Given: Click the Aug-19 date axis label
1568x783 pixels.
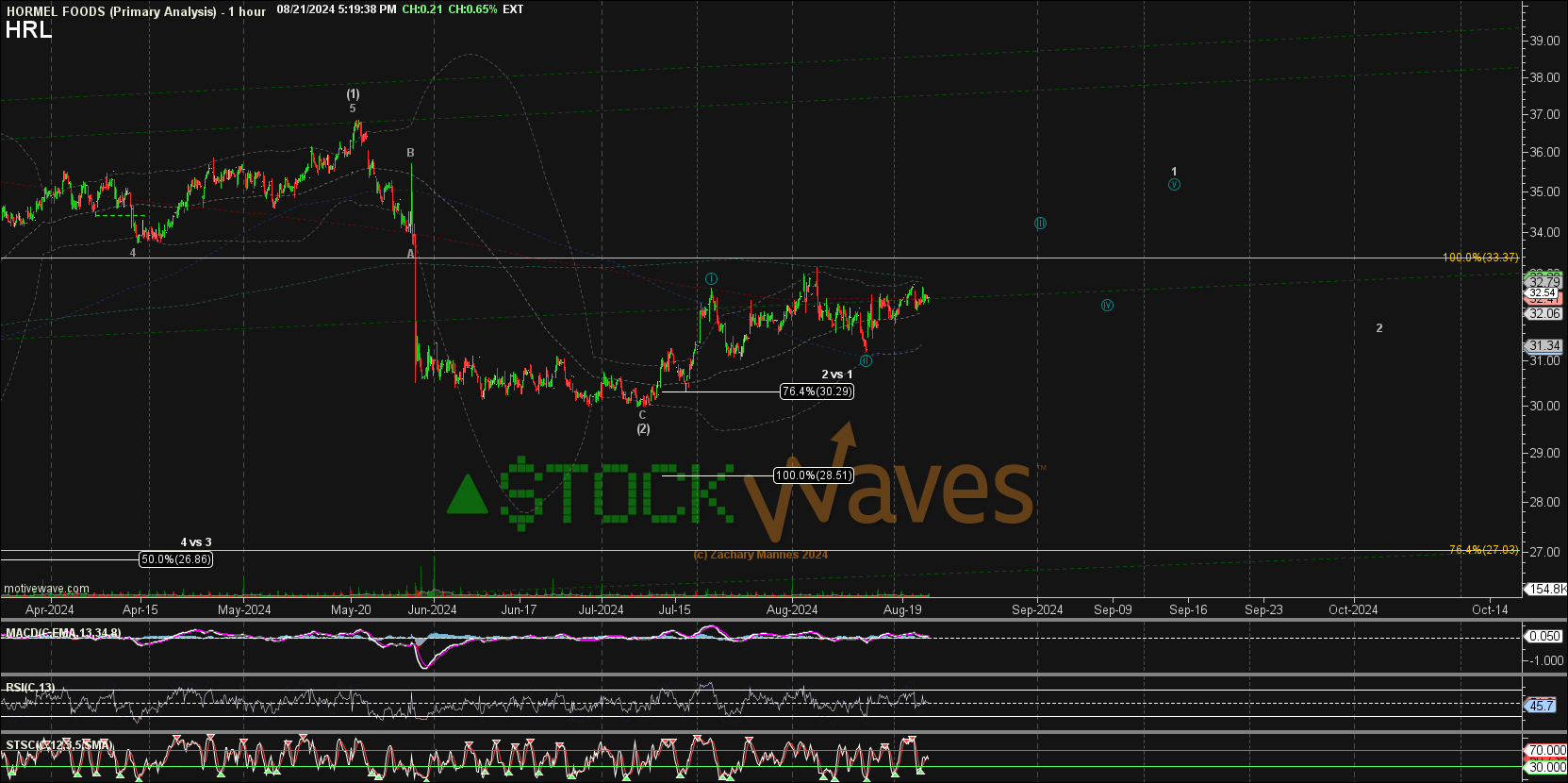Looking at the screenshot, I should (x=902, y=609).
